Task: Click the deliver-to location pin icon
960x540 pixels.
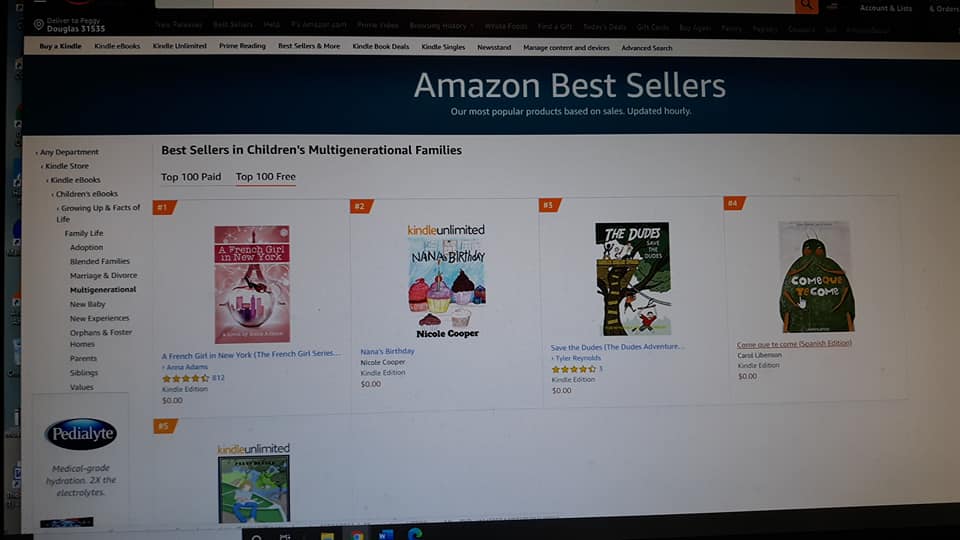Action: coord(39,24)
